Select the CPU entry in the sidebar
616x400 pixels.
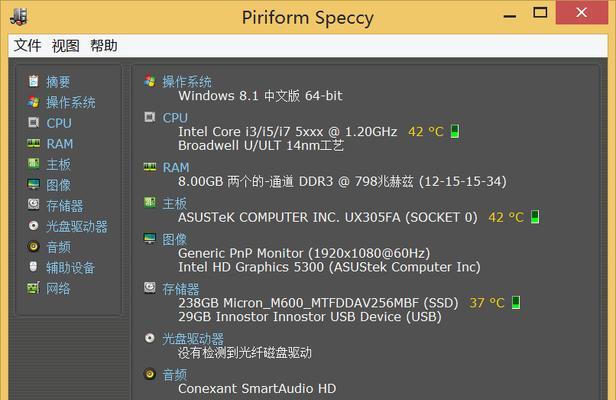pyautogui.click(x=59, y=123)
